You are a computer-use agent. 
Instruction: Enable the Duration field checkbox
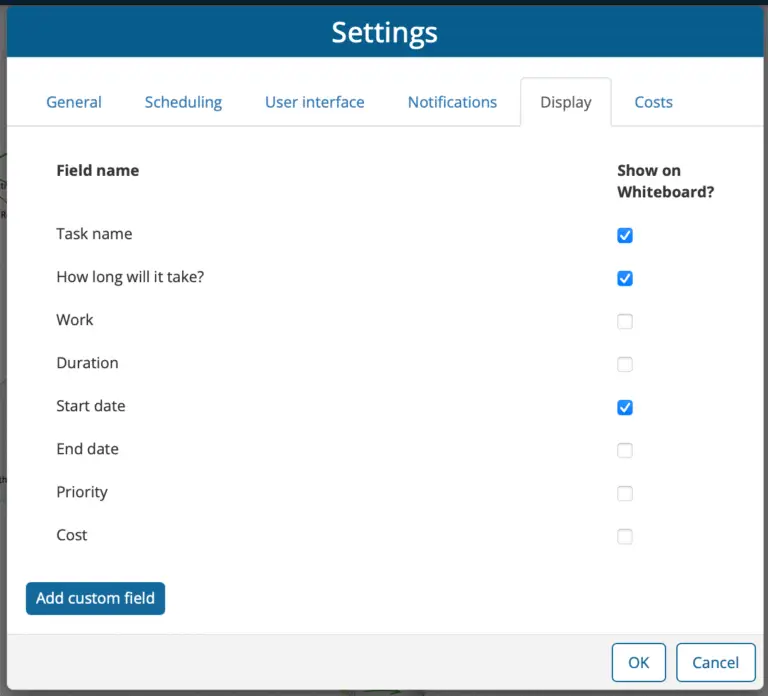tap(624, 364)
